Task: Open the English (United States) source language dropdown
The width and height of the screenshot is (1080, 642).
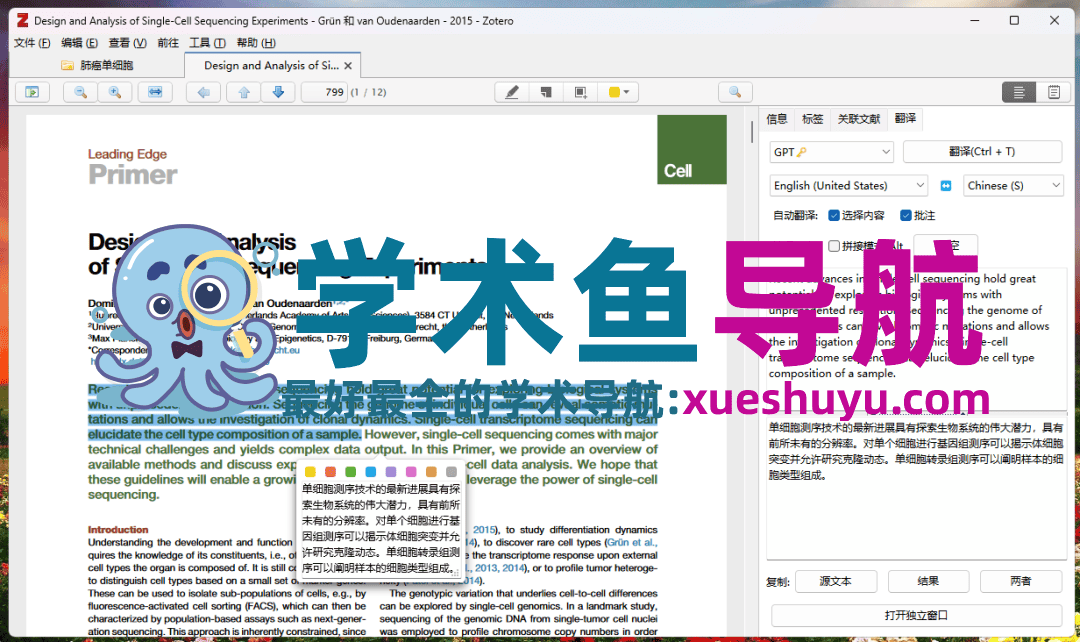Action: [x=849, y=186]
